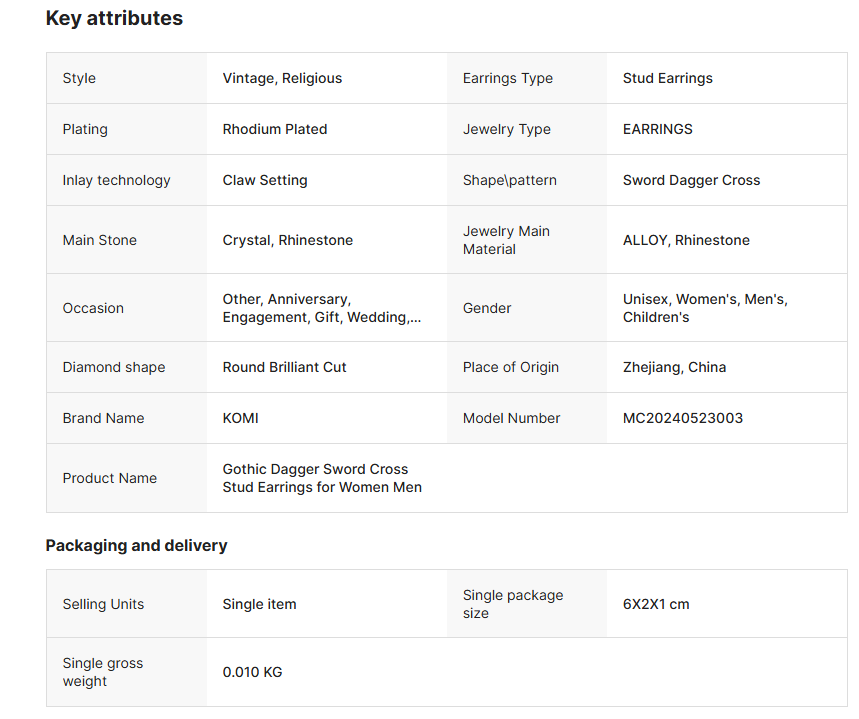Click the Single item selling units value
859x719 pixels.
tap(259, 604)
